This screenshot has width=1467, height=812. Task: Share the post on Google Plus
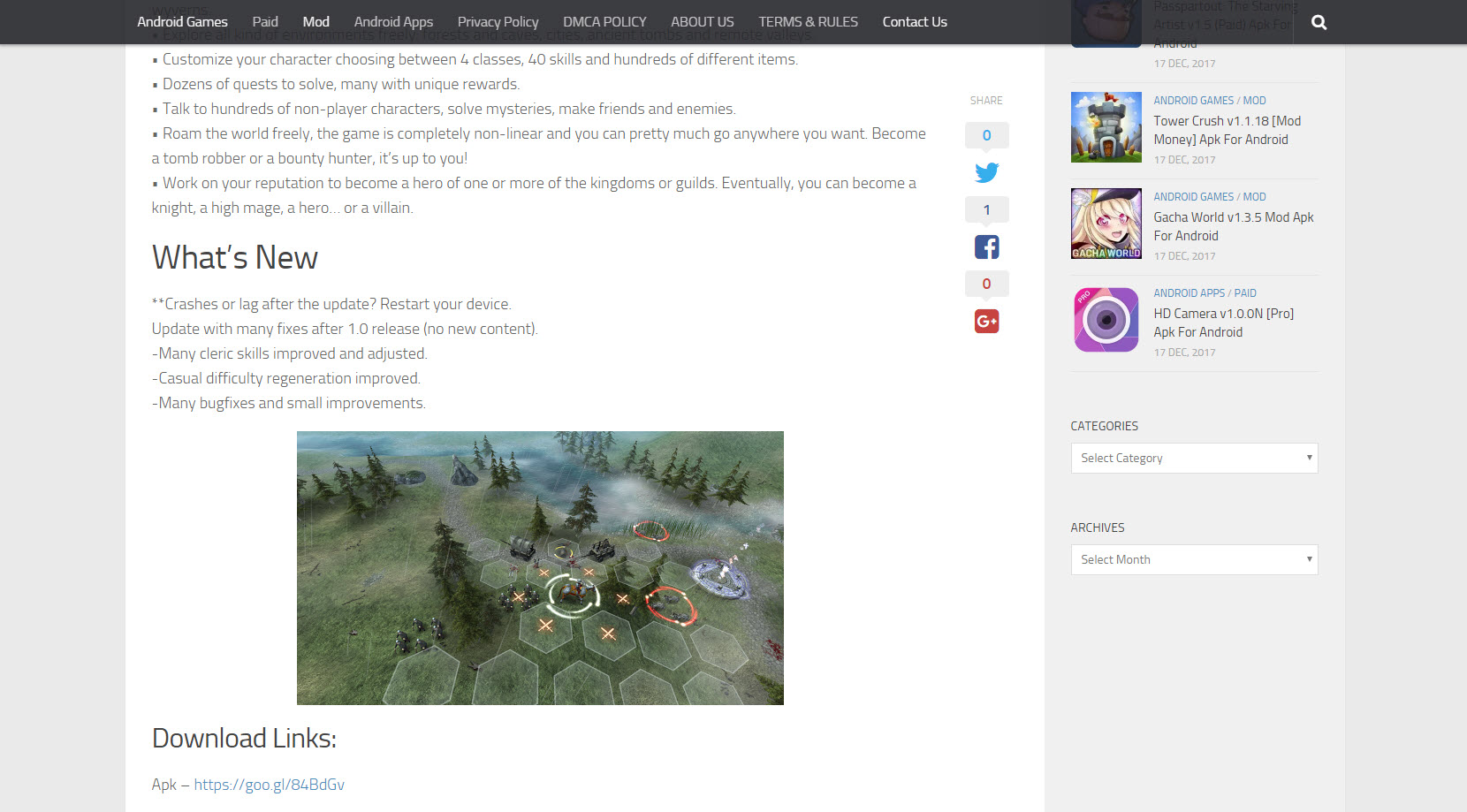[986, 322]
